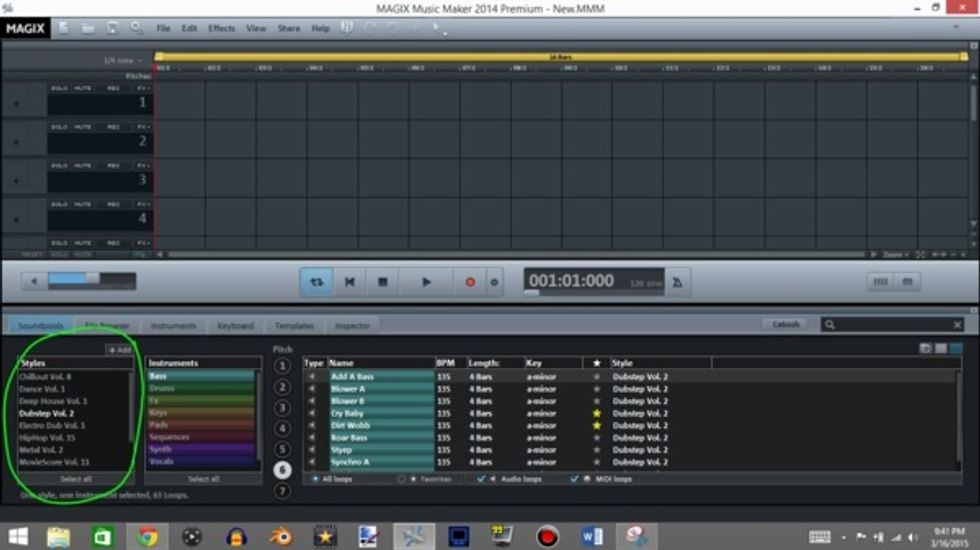Arm REC on track 3
Viewport: 980px width, 550px height.
(114, 166)
